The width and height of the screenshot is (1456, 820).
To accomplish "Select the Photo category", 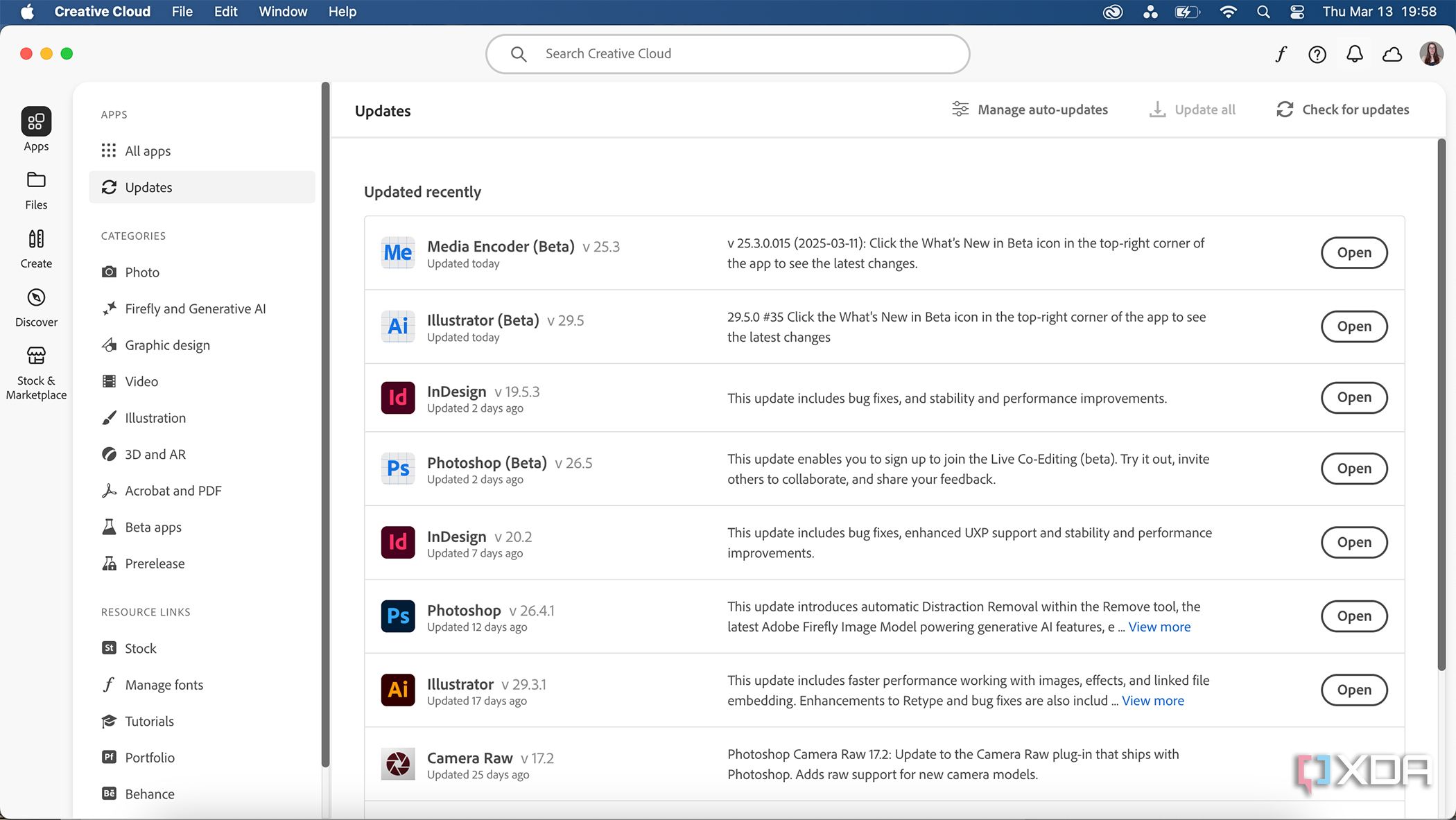I will tap(141, 272).
